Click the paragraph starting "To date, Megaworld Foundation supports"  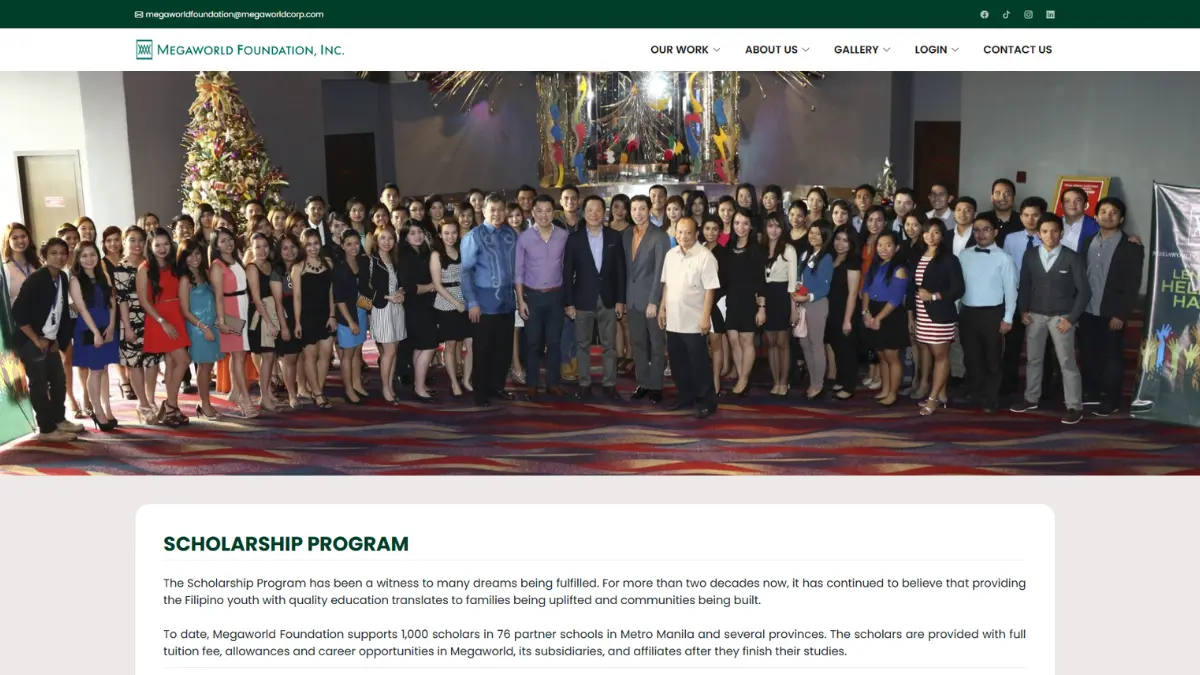[x=594, y=642]
